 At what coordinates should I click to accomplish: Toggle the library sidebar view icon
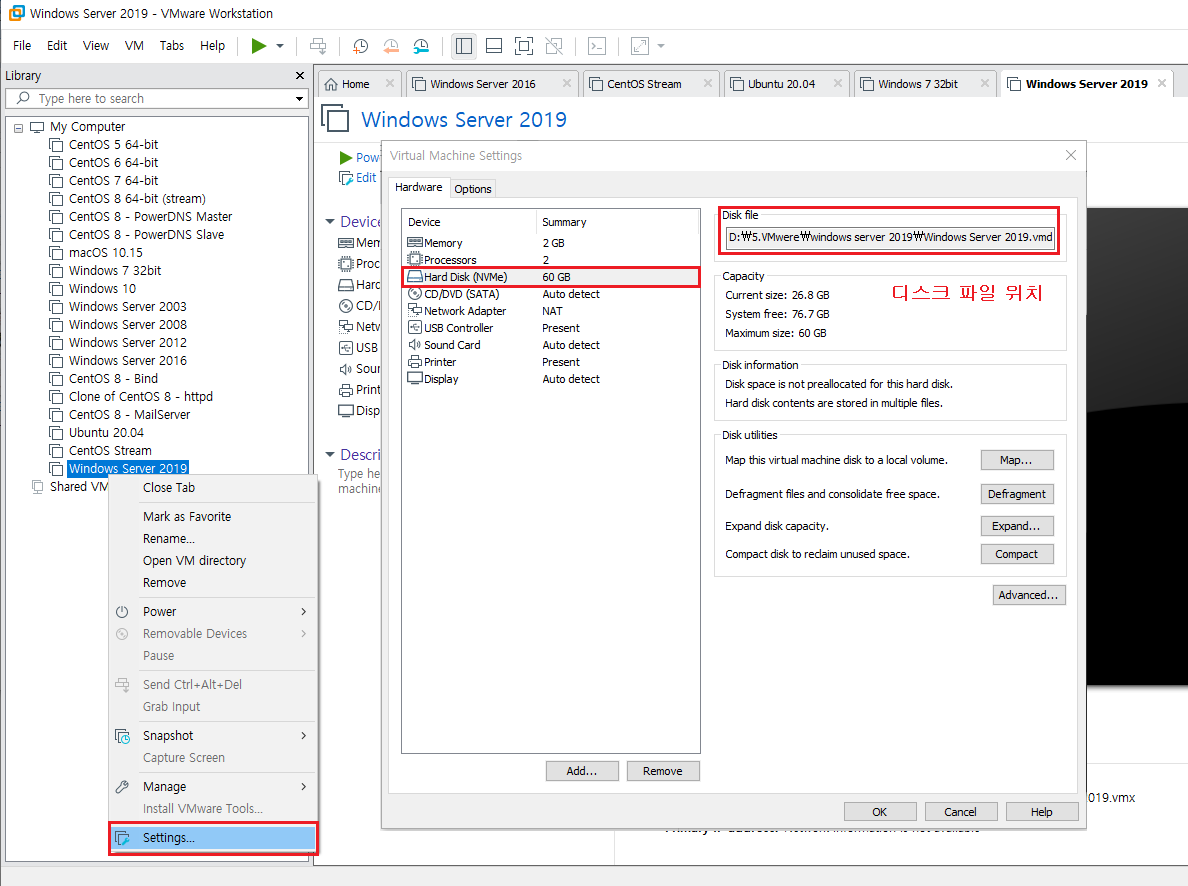[464, 46]
